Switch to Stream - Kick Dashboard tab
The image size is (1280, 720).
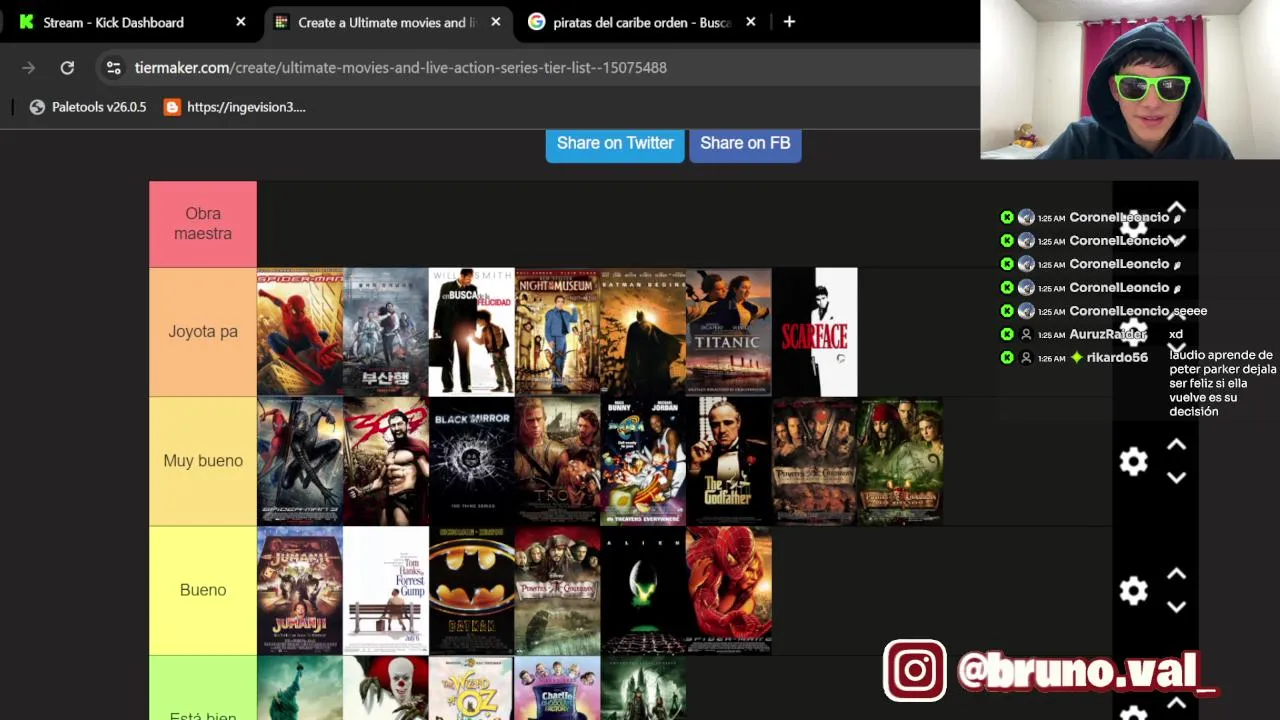pyautogui.click(x=130, y=22)
